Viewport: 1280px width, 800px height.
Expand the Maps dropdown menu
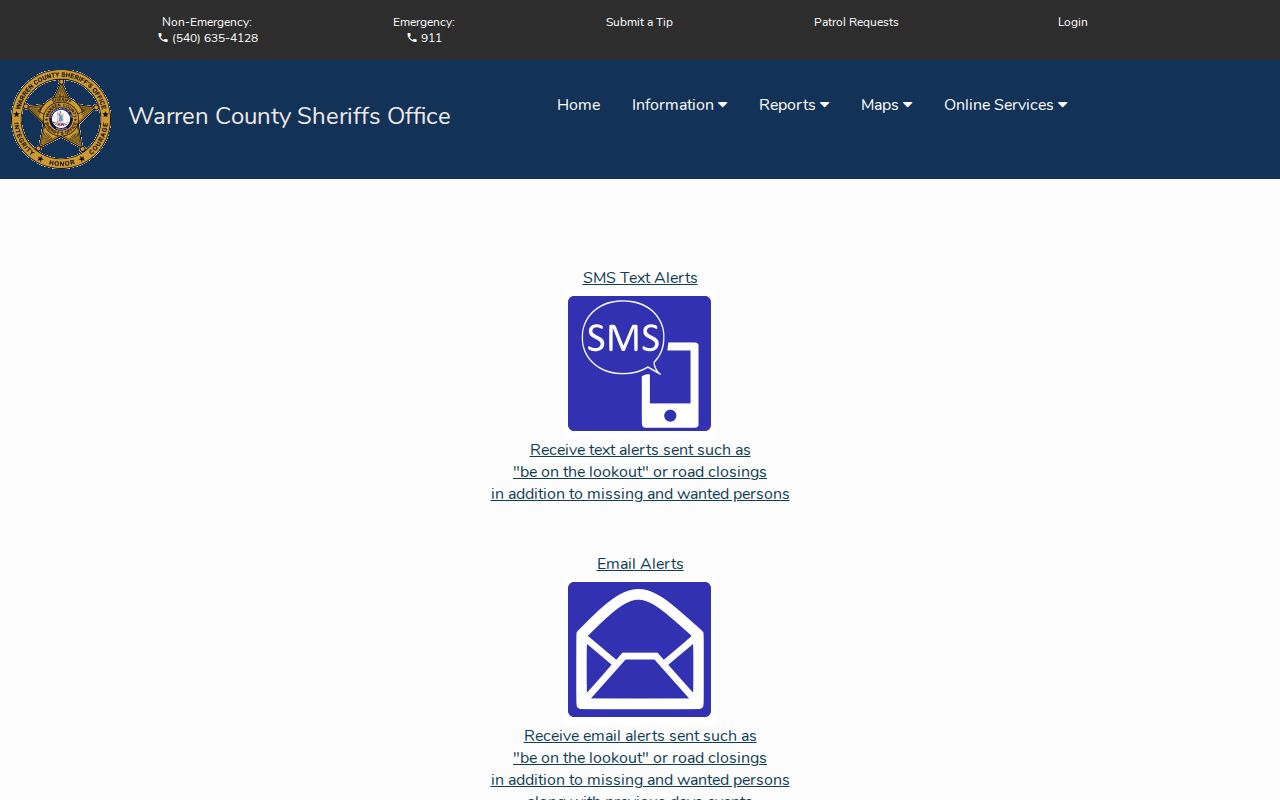(x=886, y=105)
